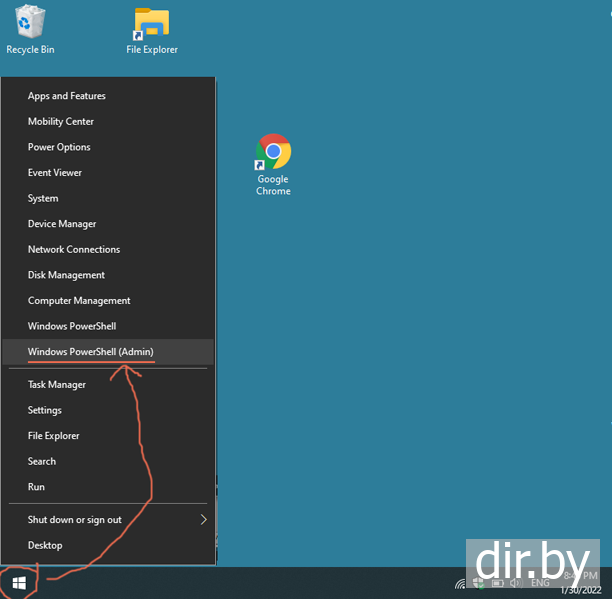
Task: Choose File Explorer in the menu
Action: click(108, 435)
